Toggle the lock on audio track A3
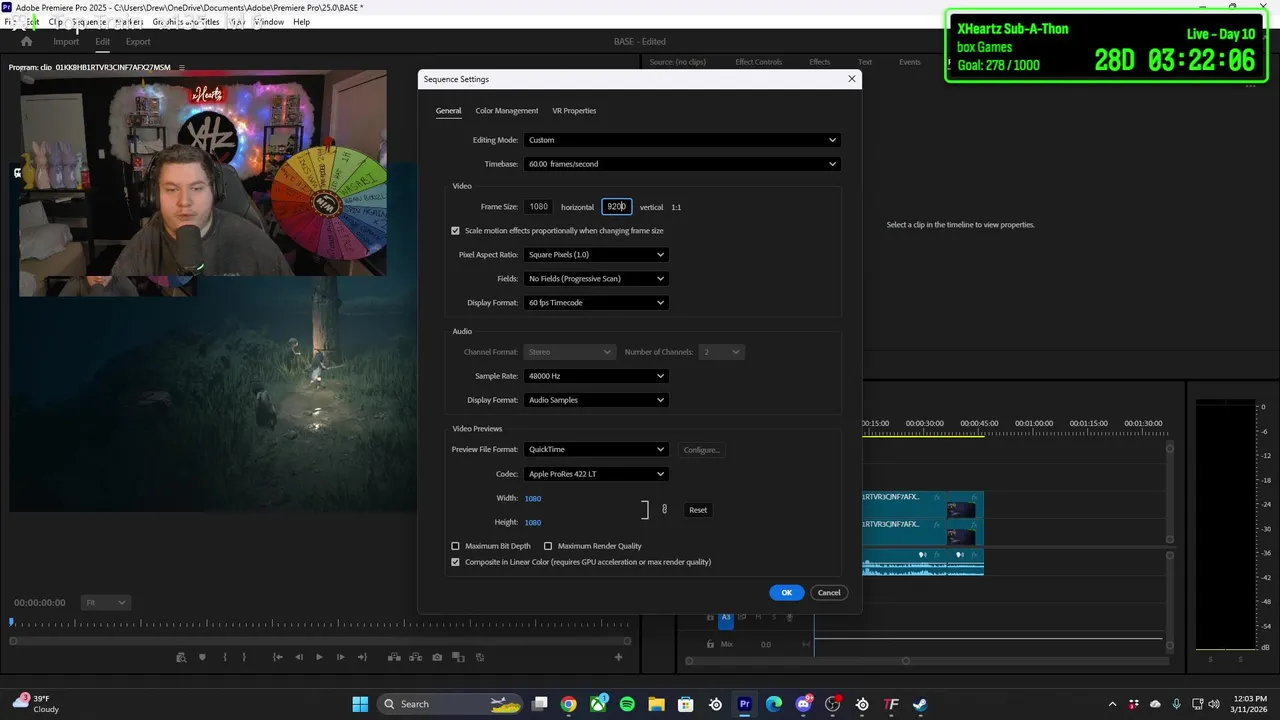Screen dimensions: 1280x720 [x=710, y=617]
